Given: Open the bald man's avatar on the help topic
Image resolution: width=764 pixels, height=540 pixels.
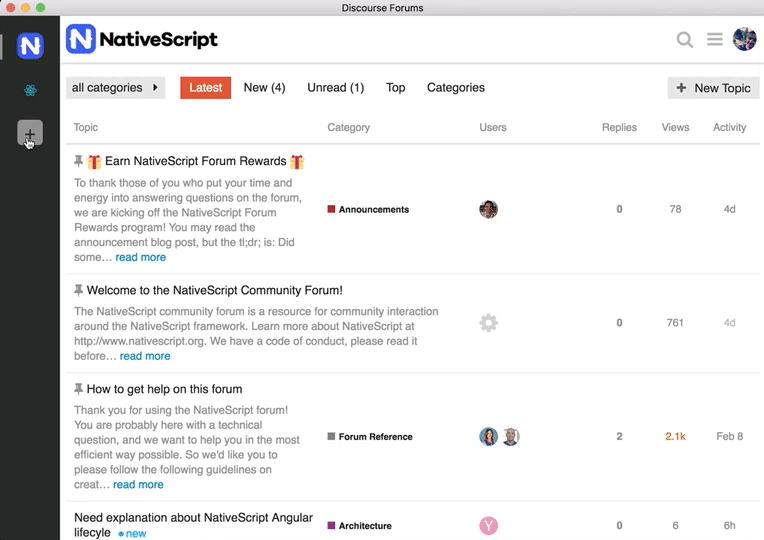Looking at the screenshot, I should tap(510, 436).
